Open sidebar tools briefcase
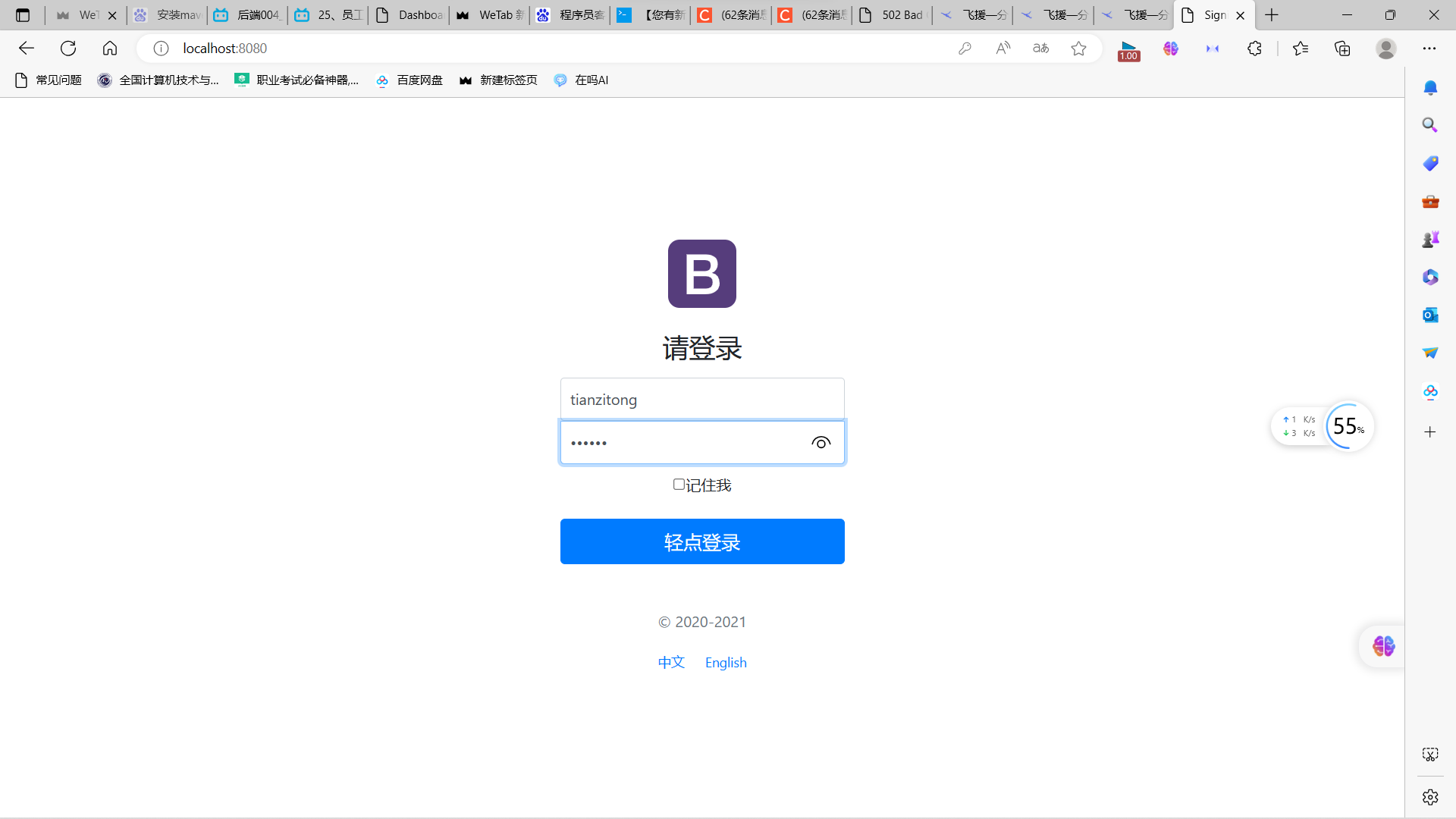Image resolution: width=1456 pixels, height=819 pixels. (1430, 201)
